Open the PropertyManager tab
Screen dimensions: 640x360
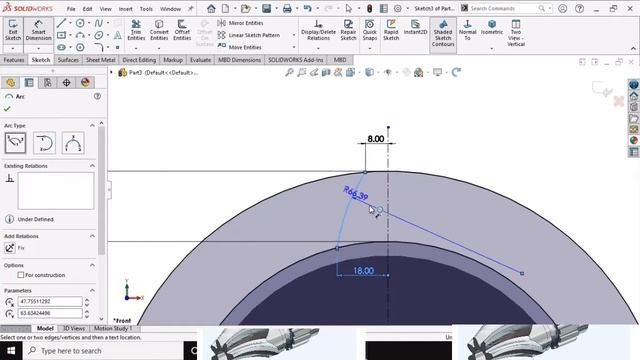click(x=29, y=82)
